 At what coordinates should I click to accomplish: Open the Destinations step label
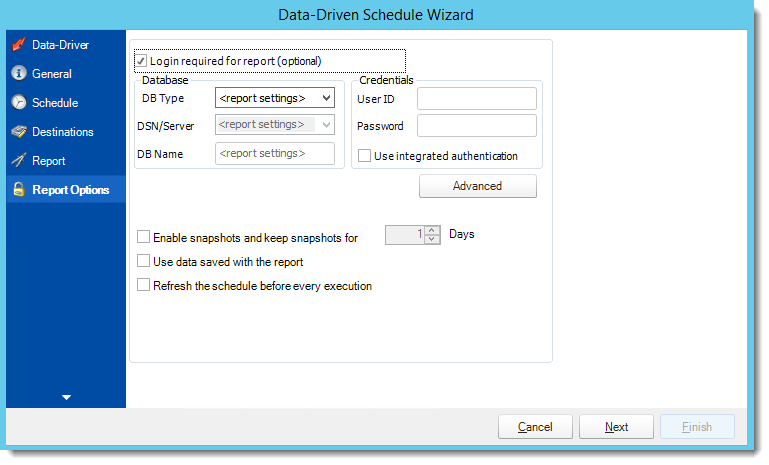(x=62, y=131)
